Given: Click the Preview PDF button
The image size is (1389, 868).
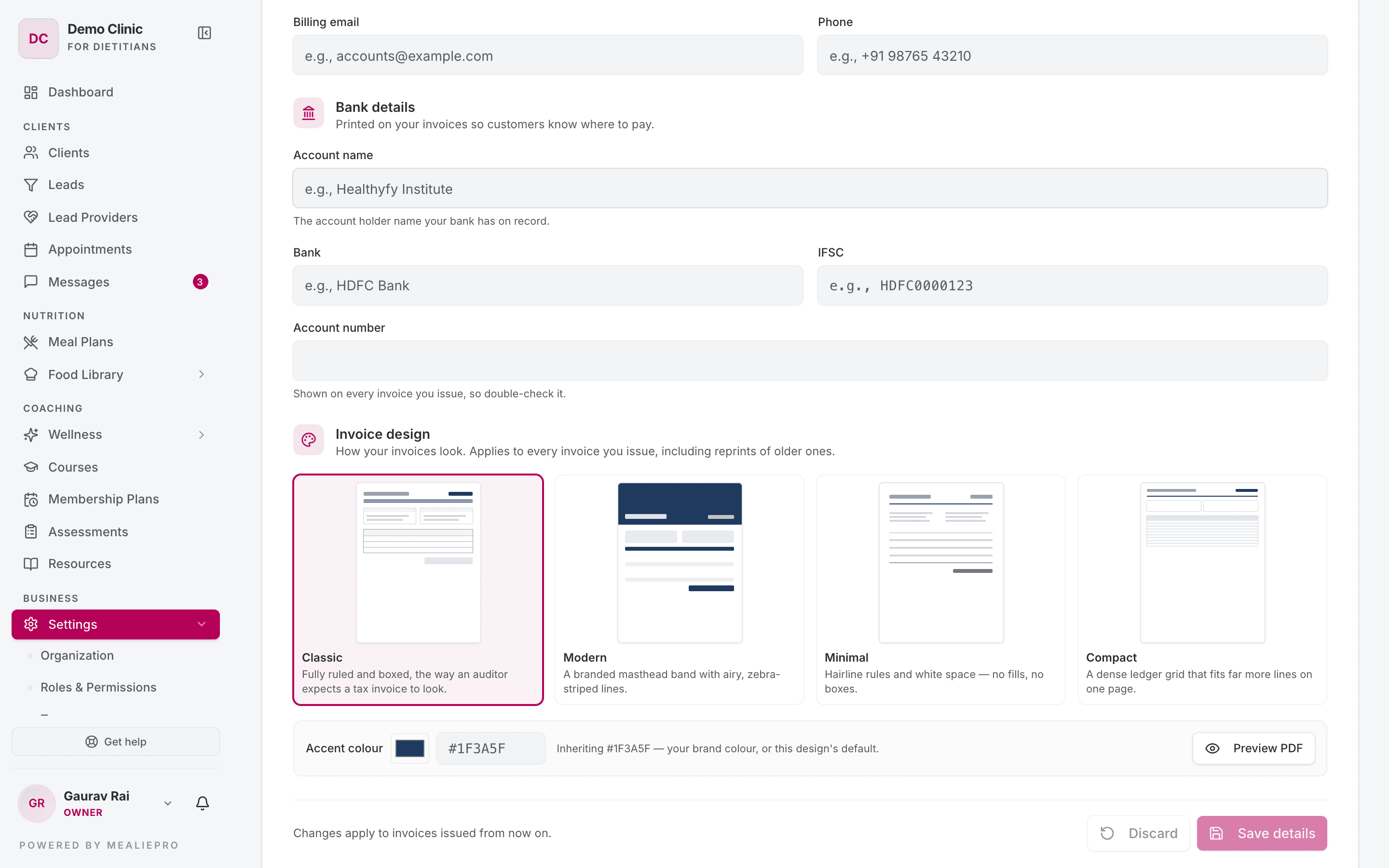Looking at the screenshot, I should click(x=1253, y=748).
